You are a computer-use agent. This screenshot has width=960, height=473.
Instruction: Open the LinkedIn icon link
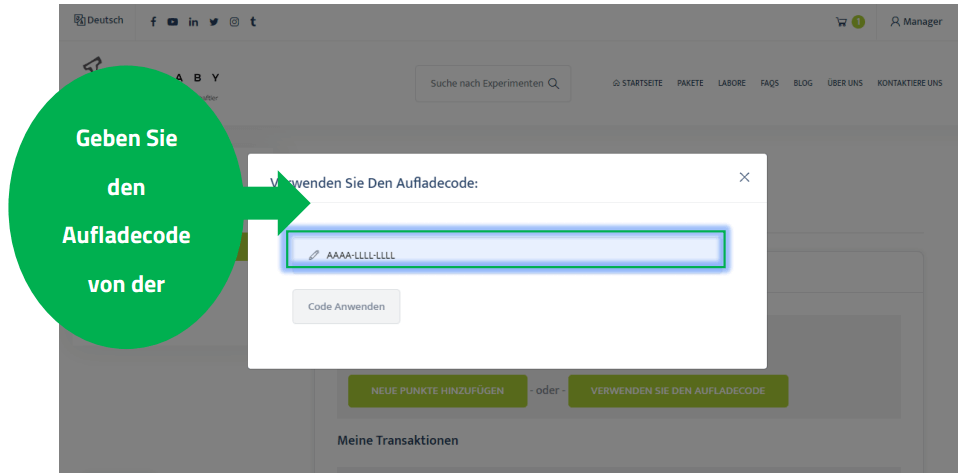(x=193, y=22)
